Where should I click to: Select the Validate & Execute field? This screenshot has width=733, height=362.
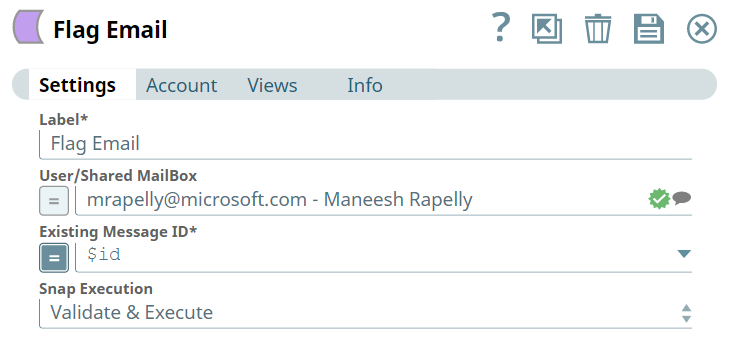[365, 312]
